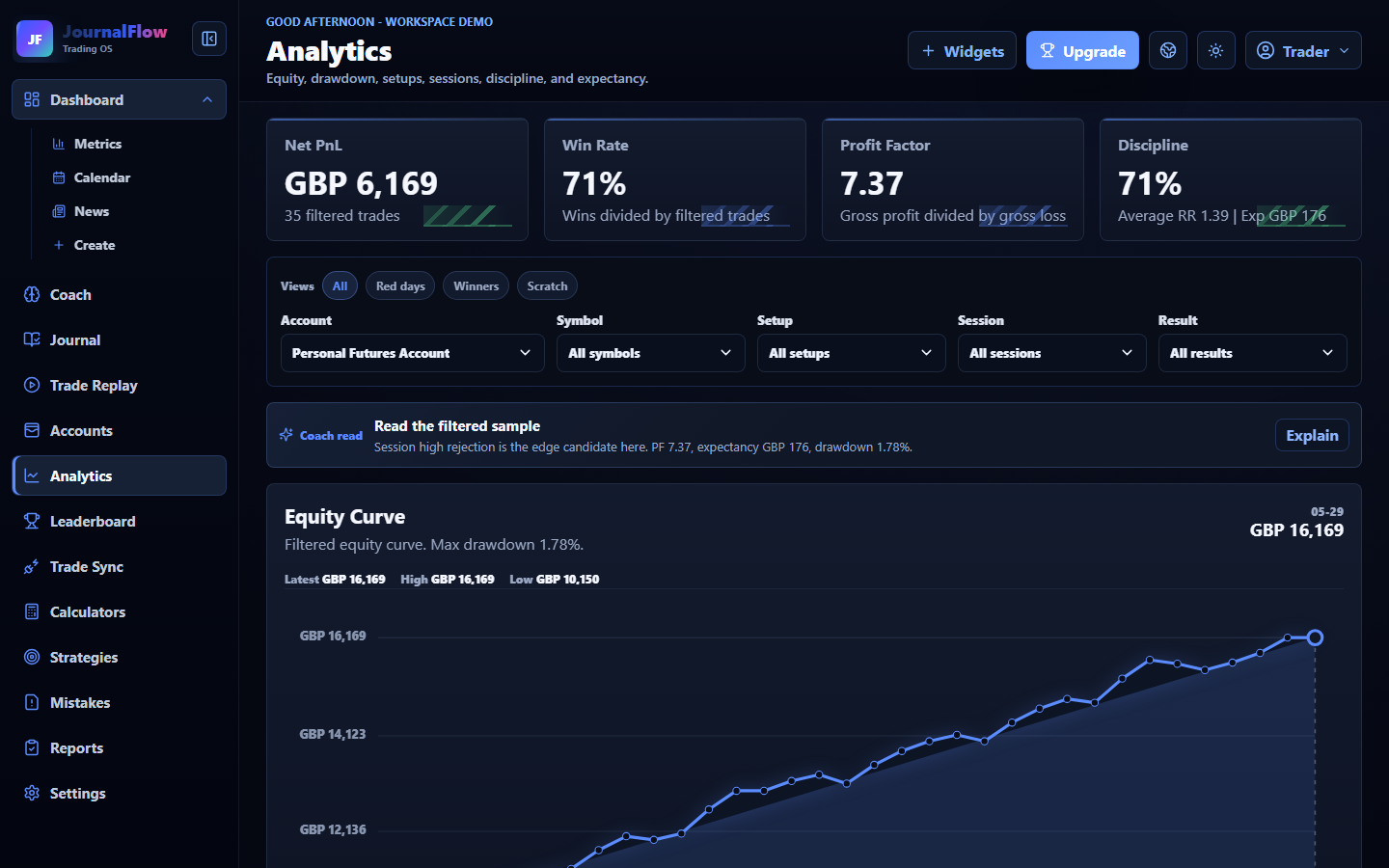1389x868 pixels.
Task: Open the All symbols dropdown
Action: coord(650,353)
